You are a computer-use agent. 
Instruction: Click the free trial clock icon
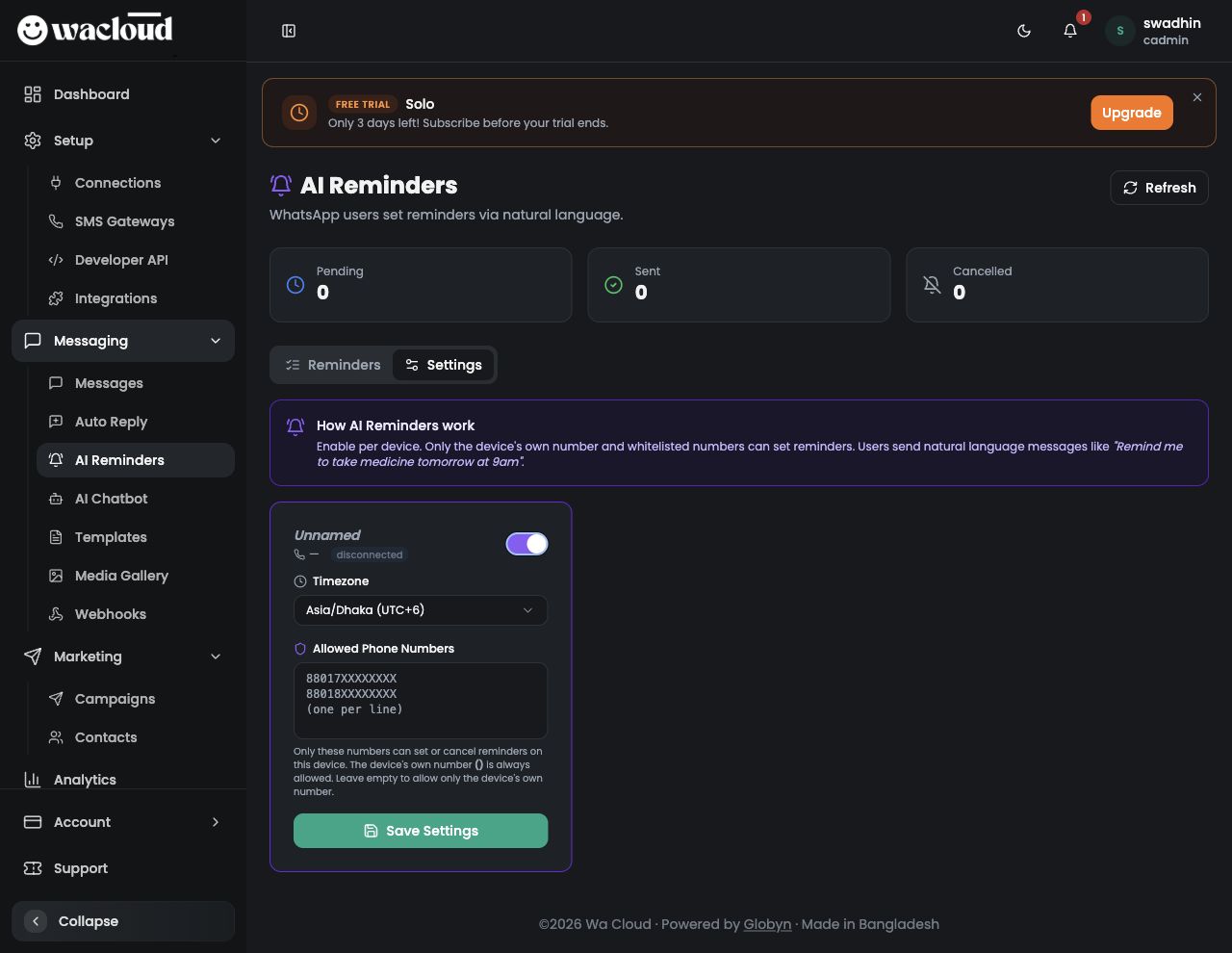(x=299, y=113)
